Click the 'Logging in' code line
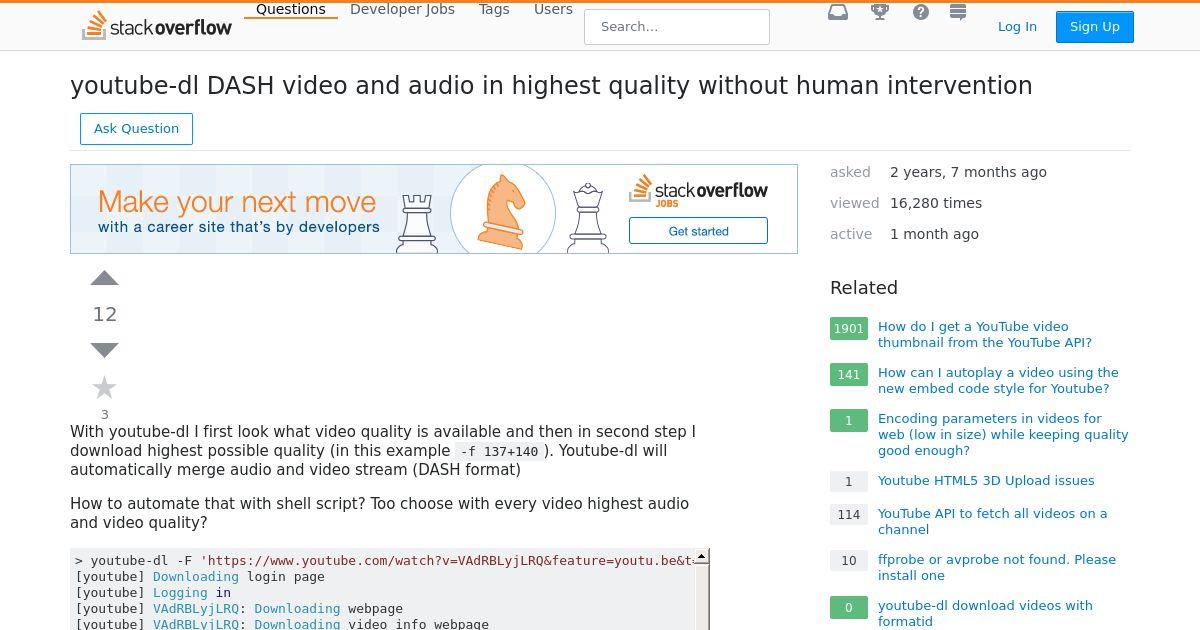The width and height of the screenshot is (1200, 630). (153, 593)
